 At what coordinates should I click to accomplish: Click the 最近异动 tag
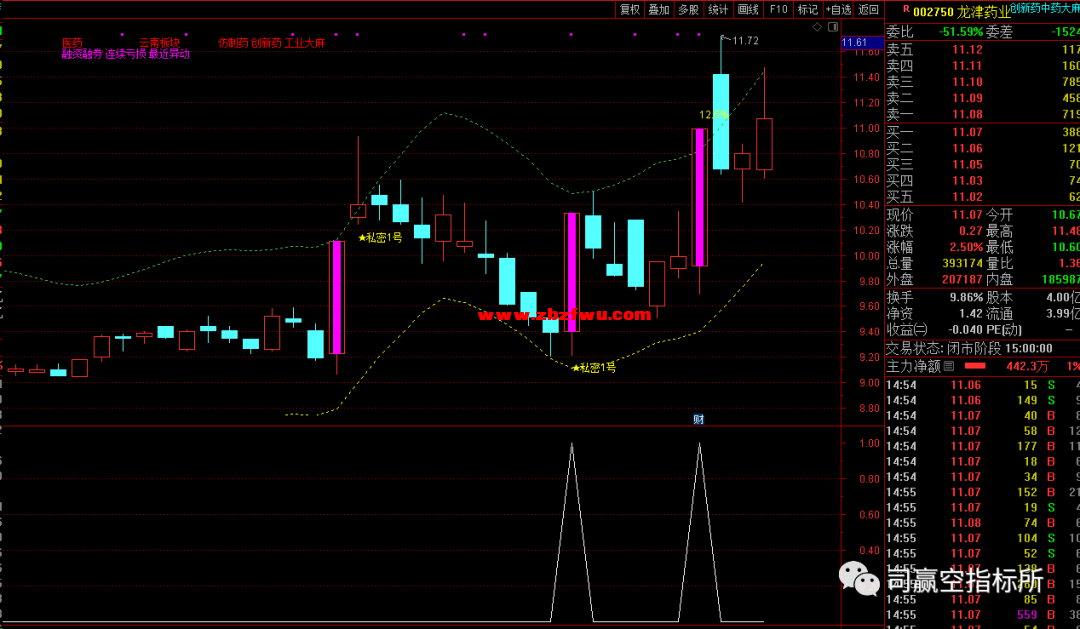(x=169, y=54)
